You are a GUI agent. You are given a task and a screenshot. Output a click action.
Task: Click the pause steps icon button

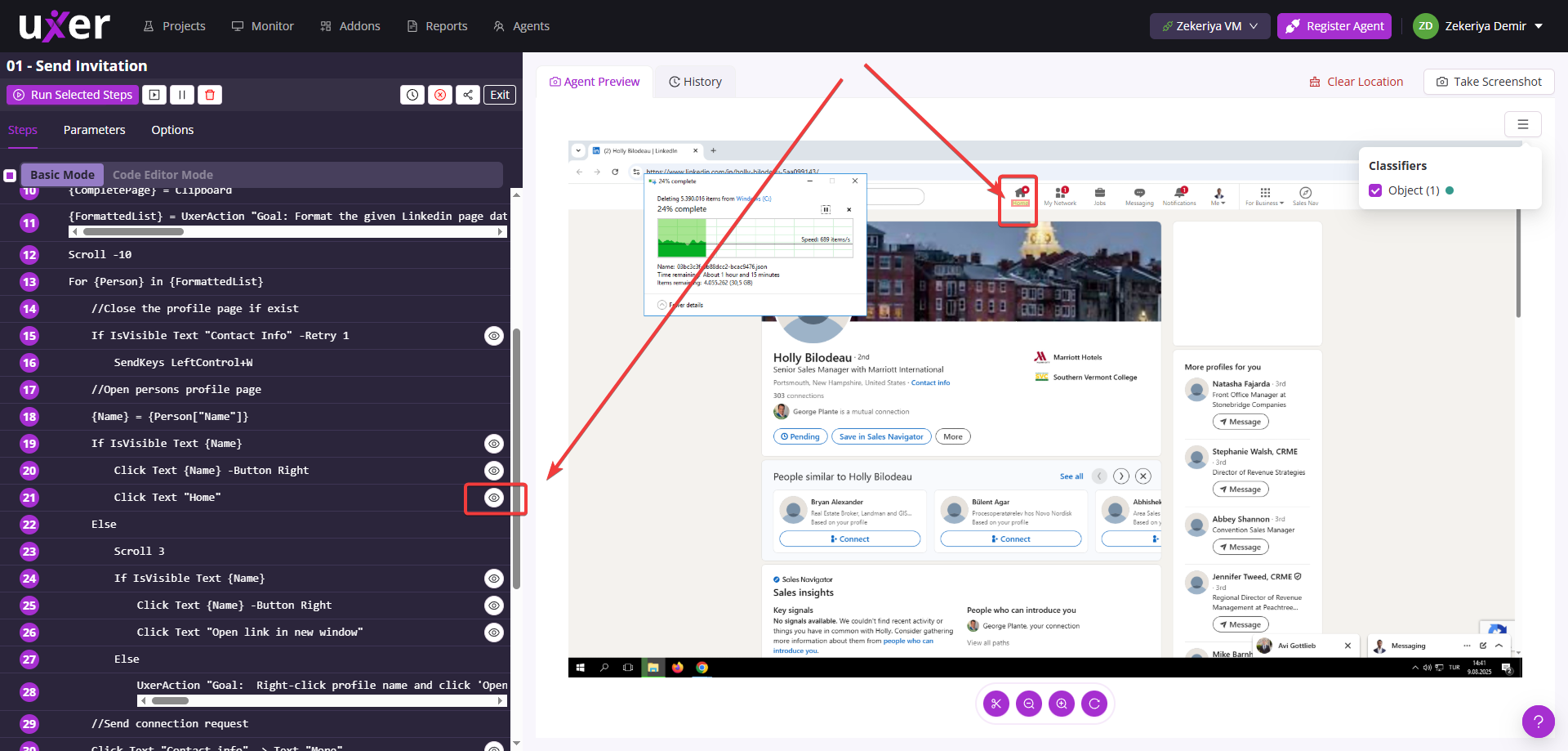tap(182, 95)
